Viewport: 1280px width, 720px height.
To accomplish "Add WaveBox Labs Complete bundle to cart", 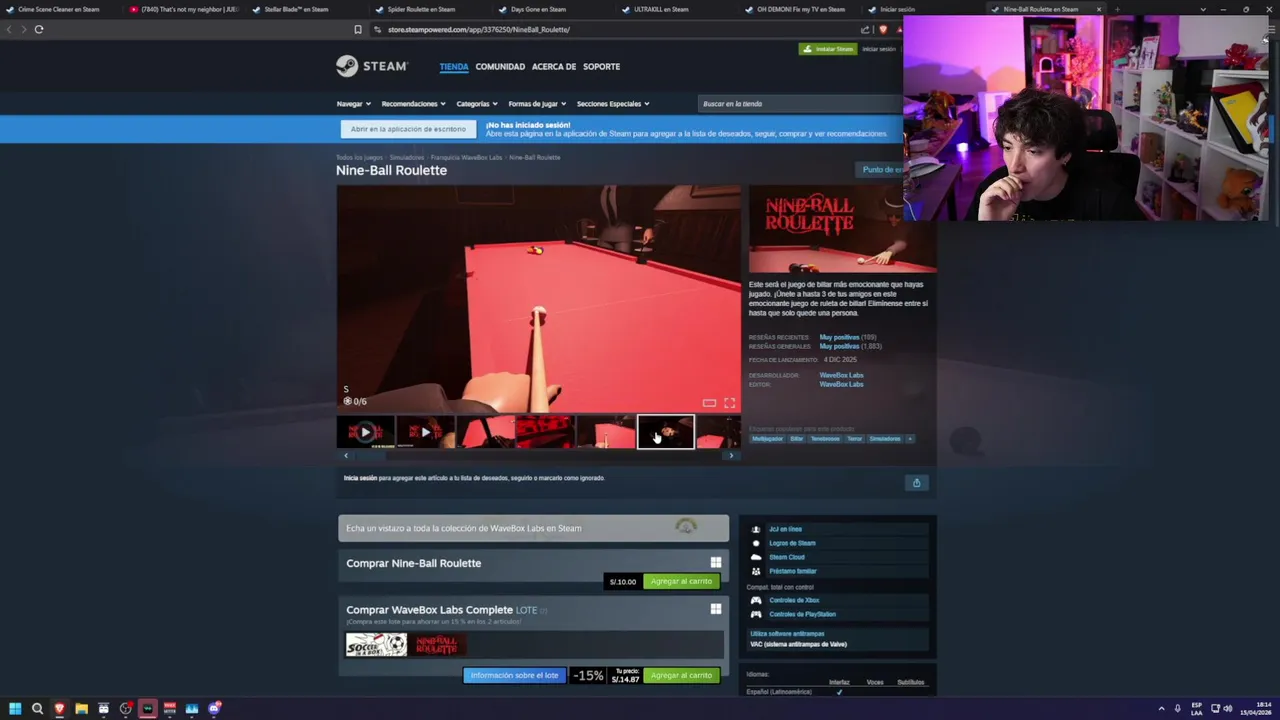I will pyautogui.click(x=681, y=675).
